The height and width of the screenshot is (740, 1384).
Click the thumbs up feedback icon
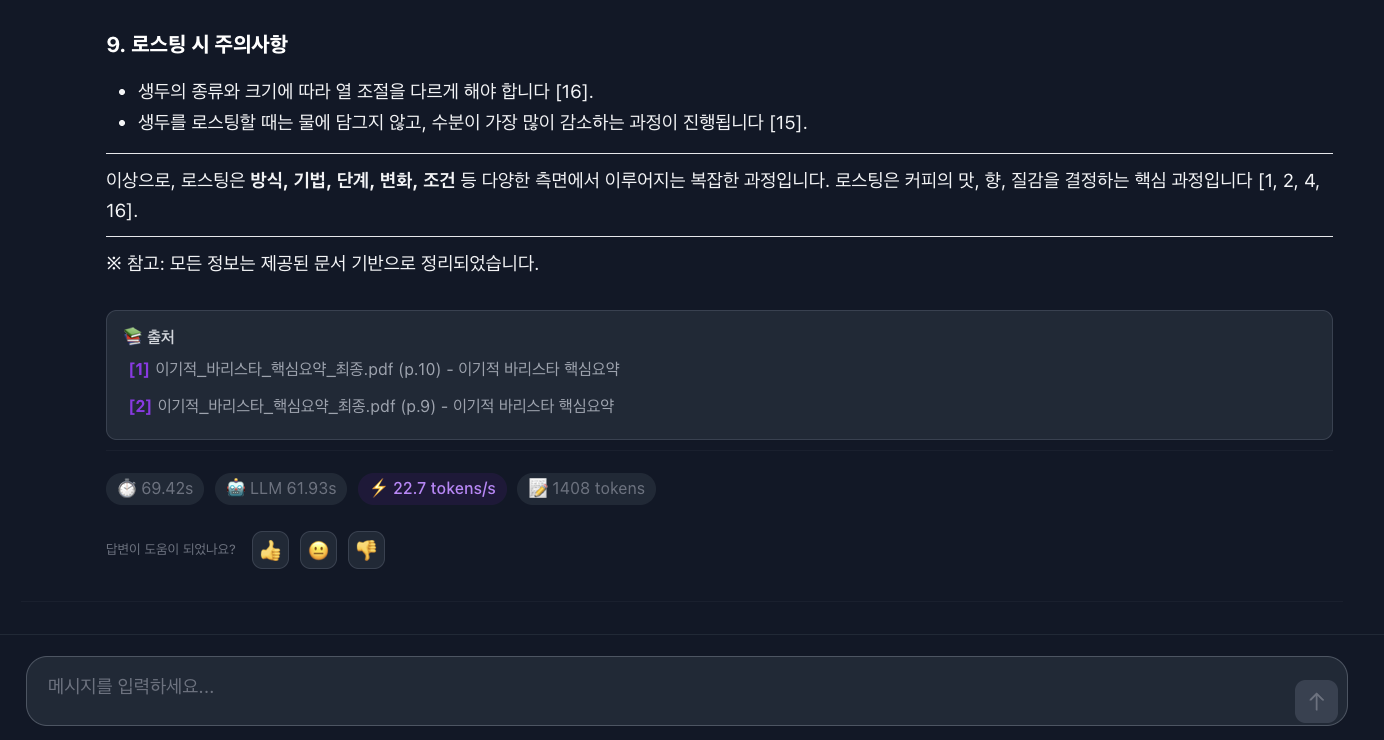[x=270, y=550]
